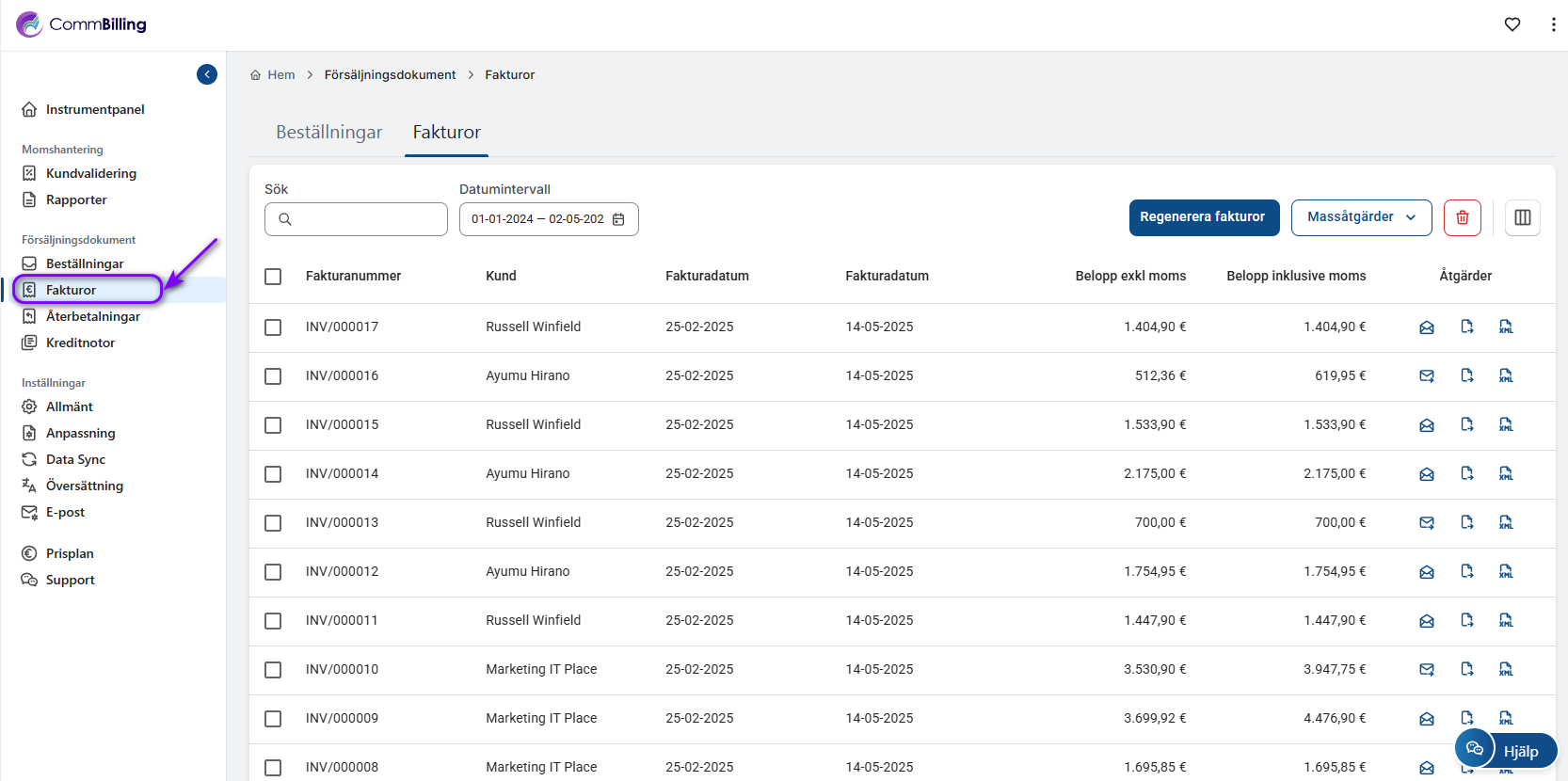This screenshot has height=781, width=1568.
Task: Collapse the sidebar with arrow button
Action: (207, 74)
